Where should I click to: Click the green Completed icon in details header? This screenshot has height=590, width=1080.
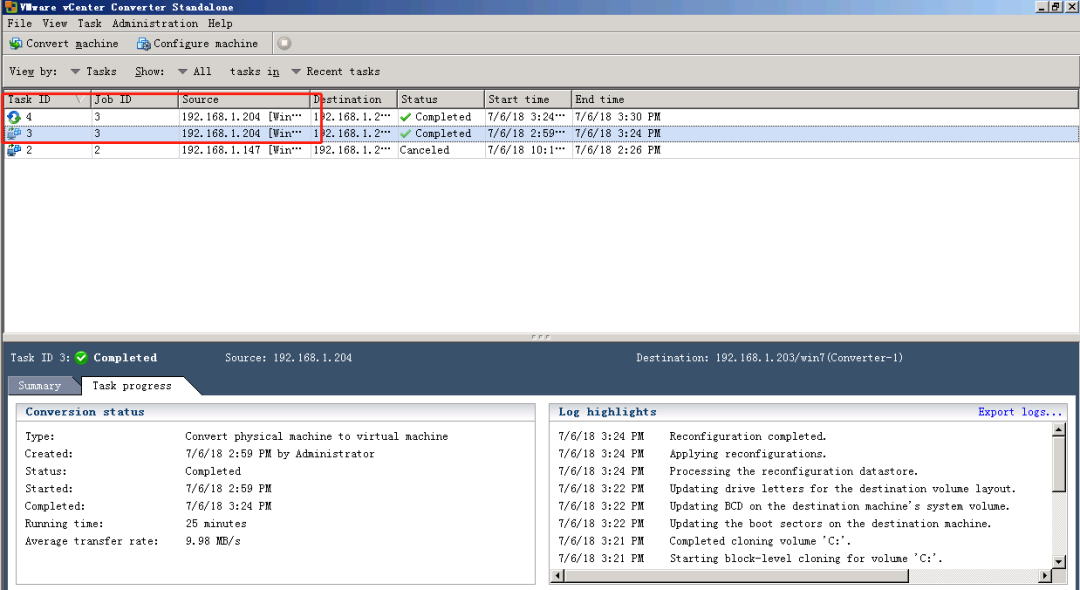pos(81,357)
